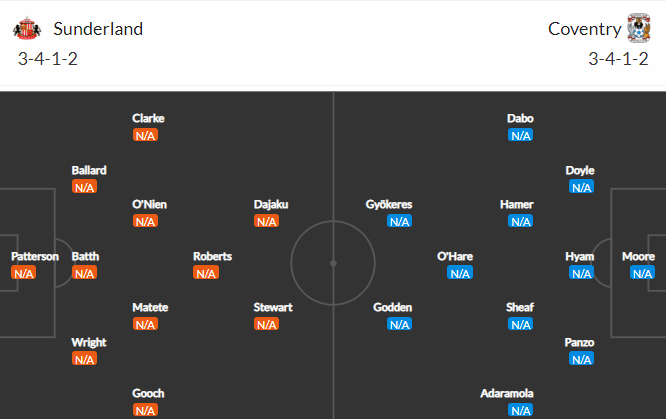Click Sunderland's 3-4-1-2 formation text
666x419 pixels.
click(x=48, y=59)
